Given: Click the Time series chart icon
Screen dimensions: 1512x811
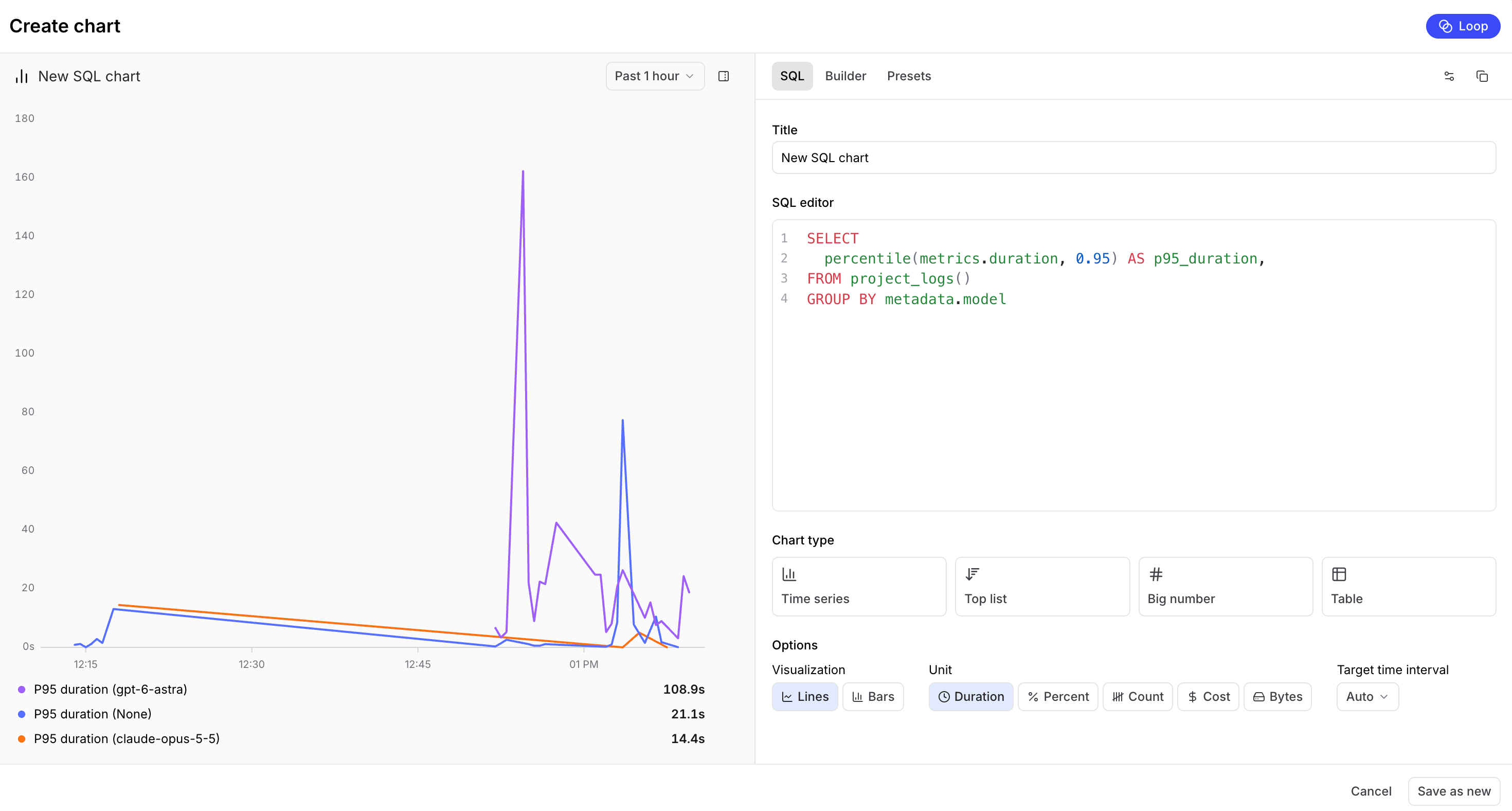Looking at the screenshot, I should pos(789,574).
